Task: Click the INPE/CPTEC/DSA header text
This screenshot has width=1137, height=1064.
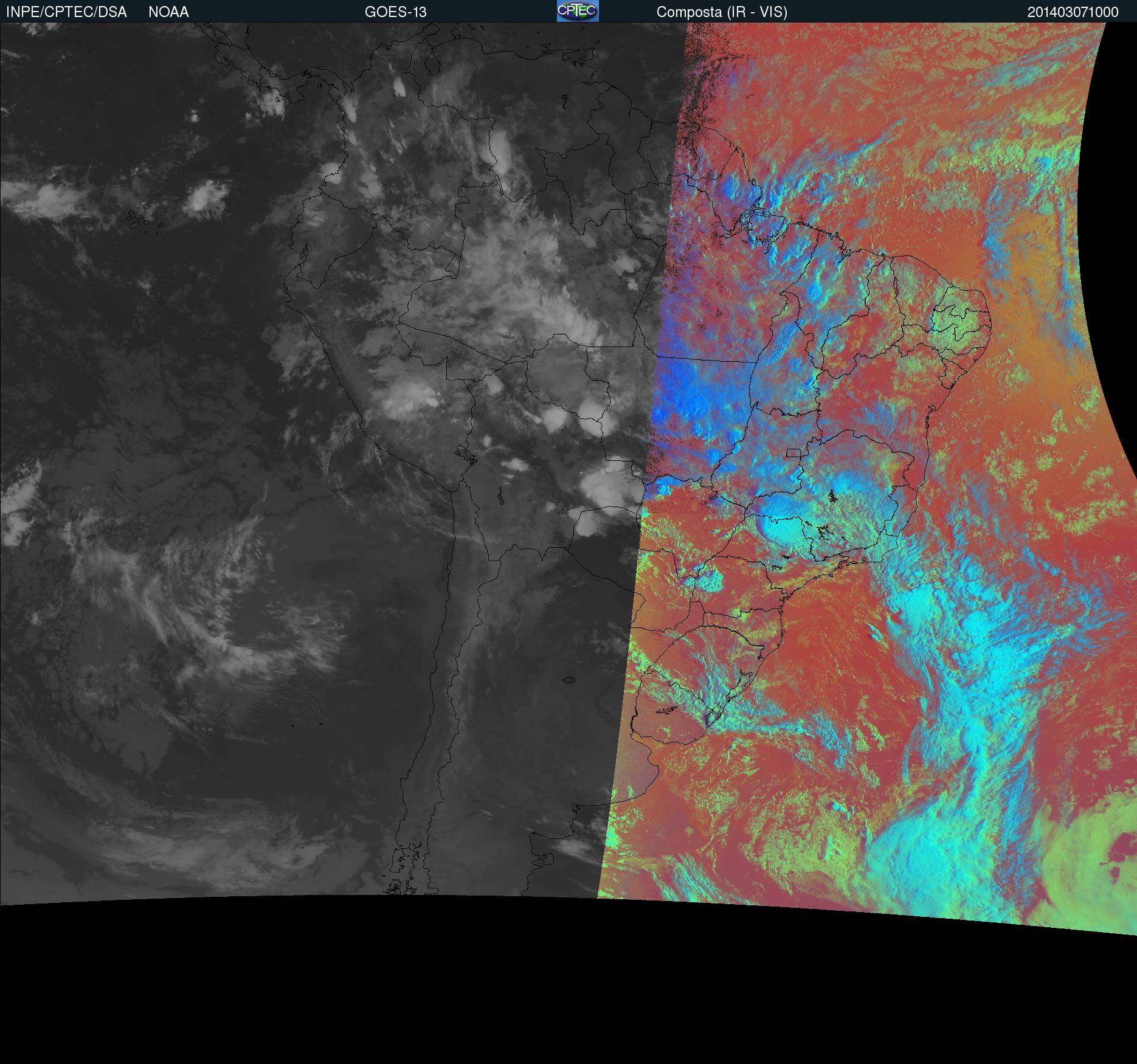Action: [x=66, y=12]
